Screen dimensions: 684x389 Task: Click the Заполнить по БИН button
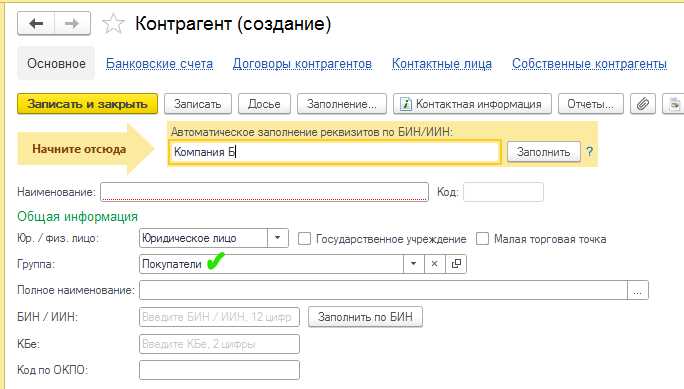[x=365, y=317]
